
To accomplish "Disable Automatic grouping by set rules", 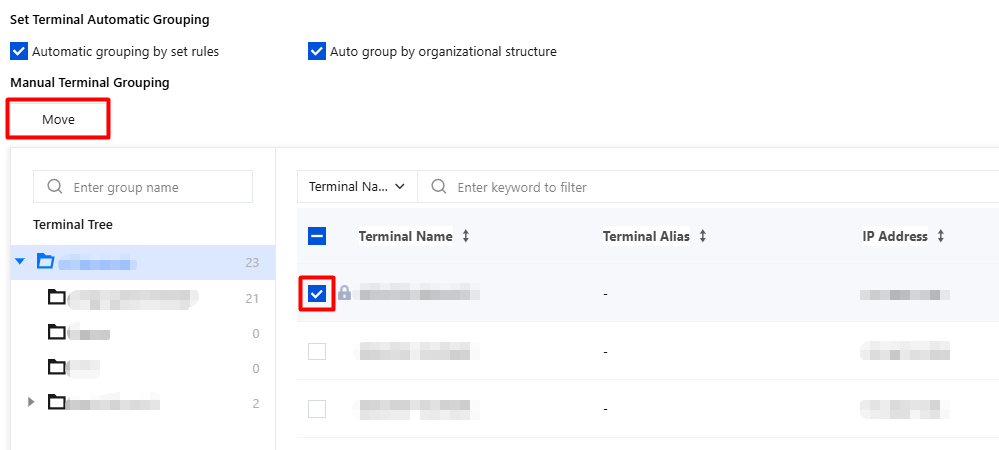I will click(19, 51).
